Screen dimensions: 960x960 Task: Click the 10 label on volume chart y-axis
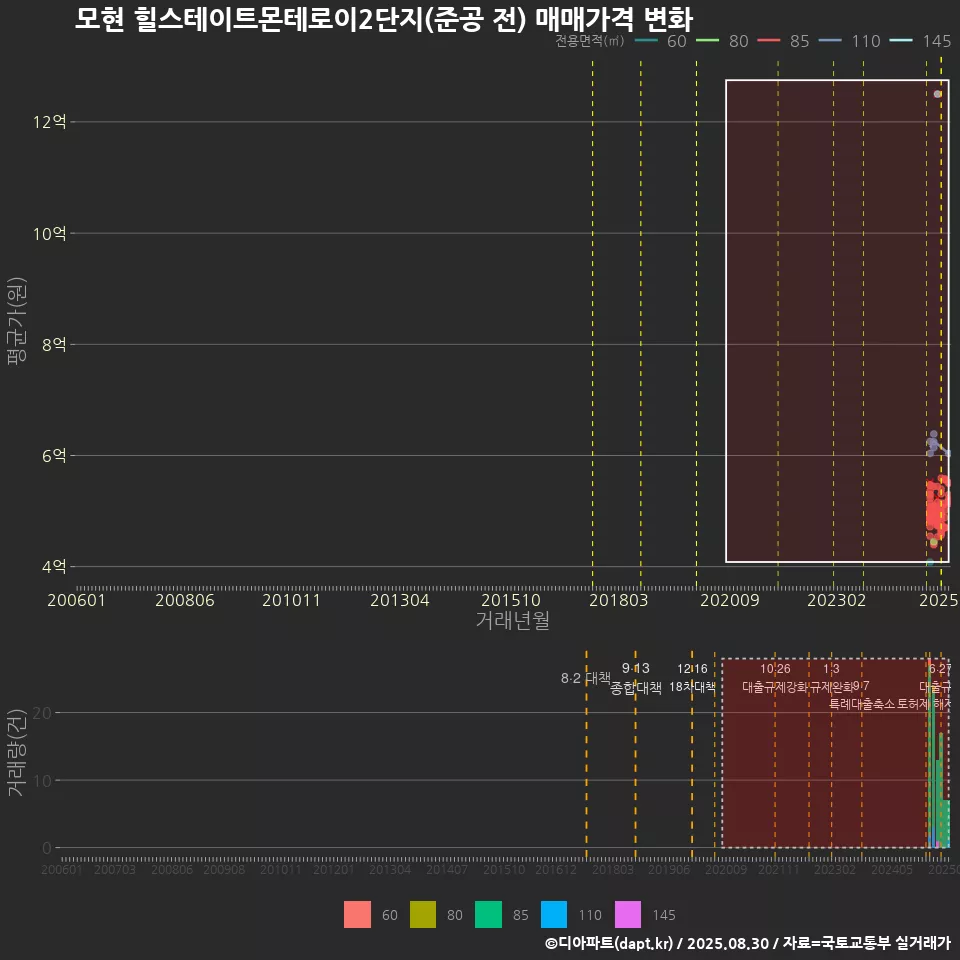tap(42, 781)
